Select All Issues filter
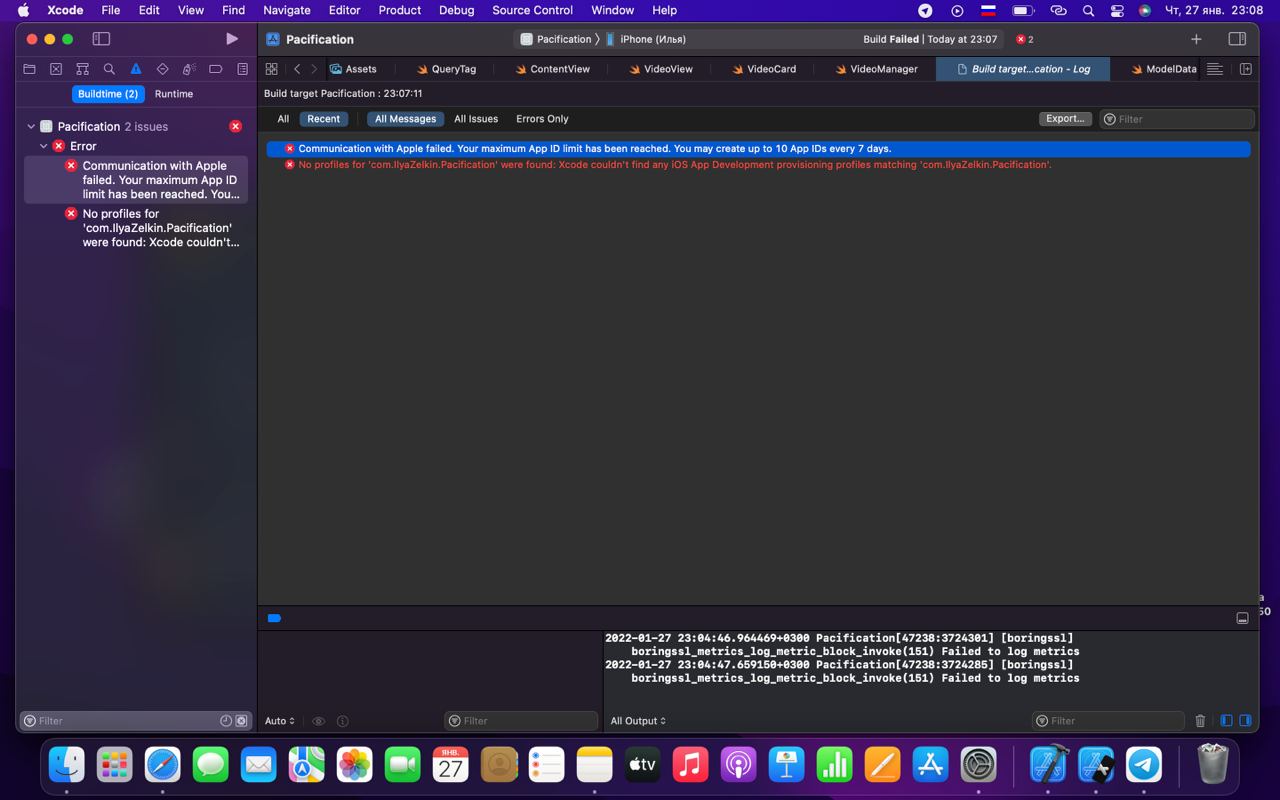The height and width of the screenshot is (800, 1280). point(476,119)
